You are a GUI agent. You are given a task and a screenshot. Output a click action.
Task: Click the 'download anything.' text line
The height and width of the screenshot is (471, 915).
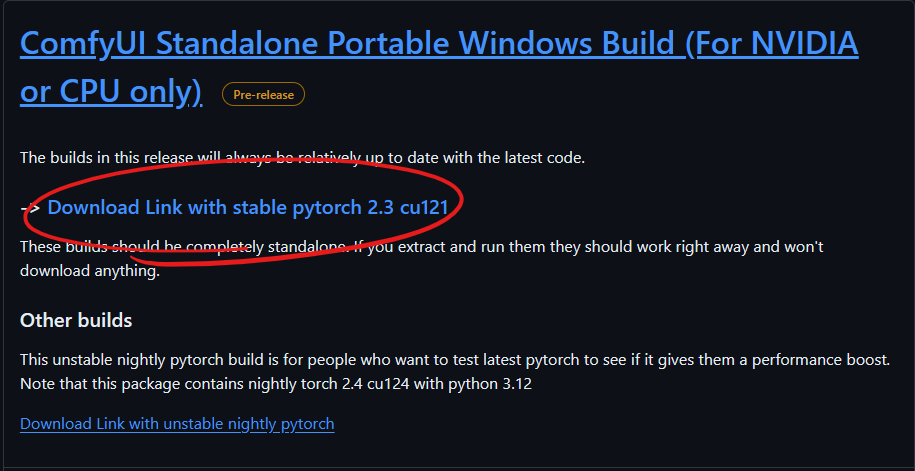click(x=90, y=271)
